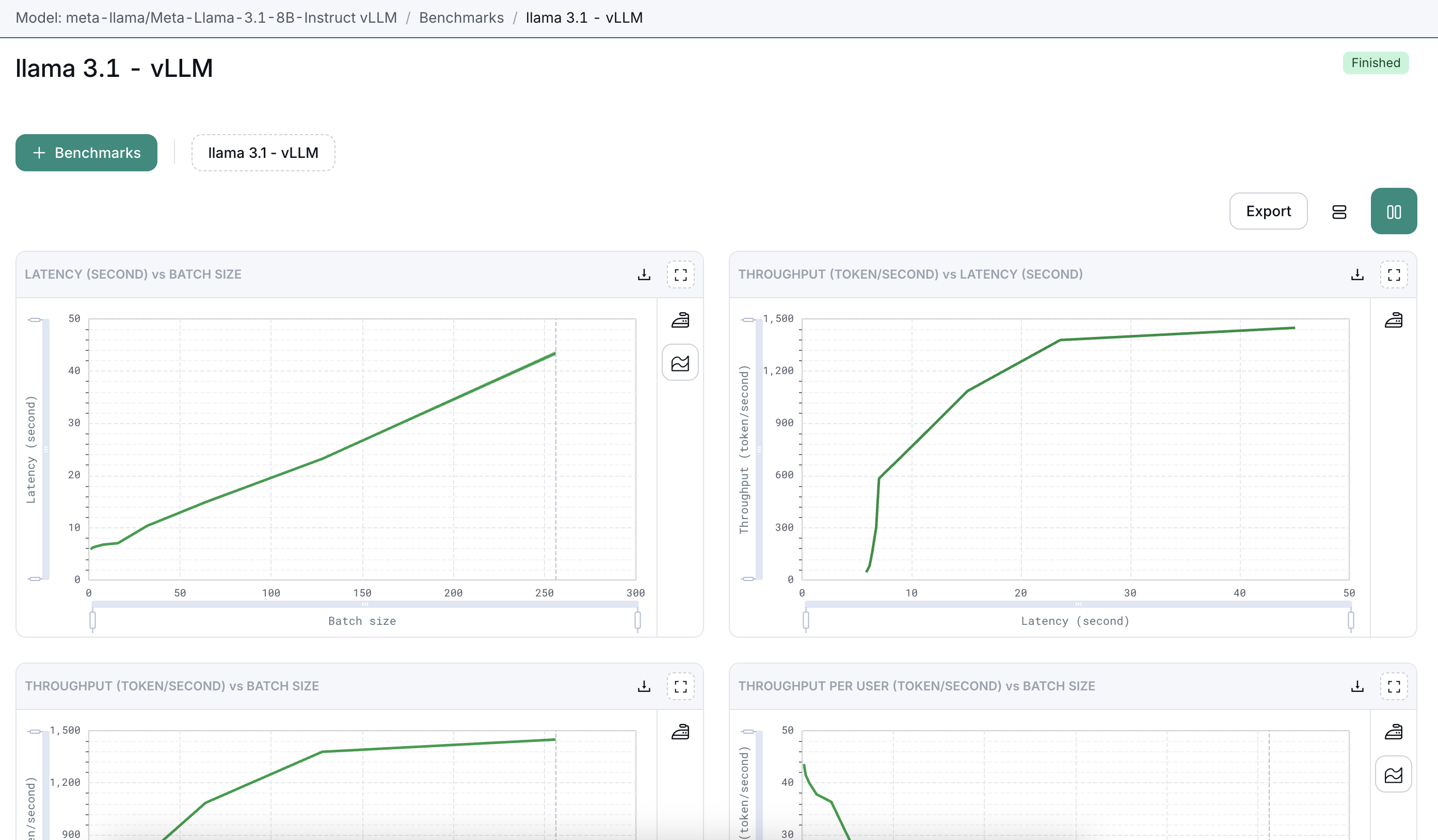1438x840 pixels.
Task: Click the Export button
Action: pos(1268,211)
